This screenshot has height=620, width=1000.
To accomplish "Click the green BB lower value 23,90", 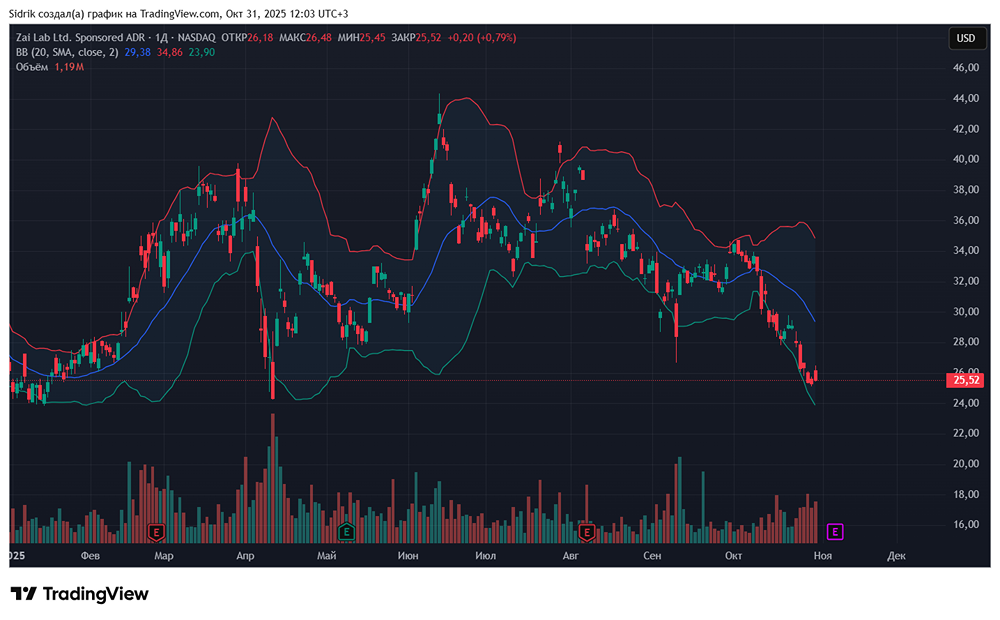I will point(202,52).
